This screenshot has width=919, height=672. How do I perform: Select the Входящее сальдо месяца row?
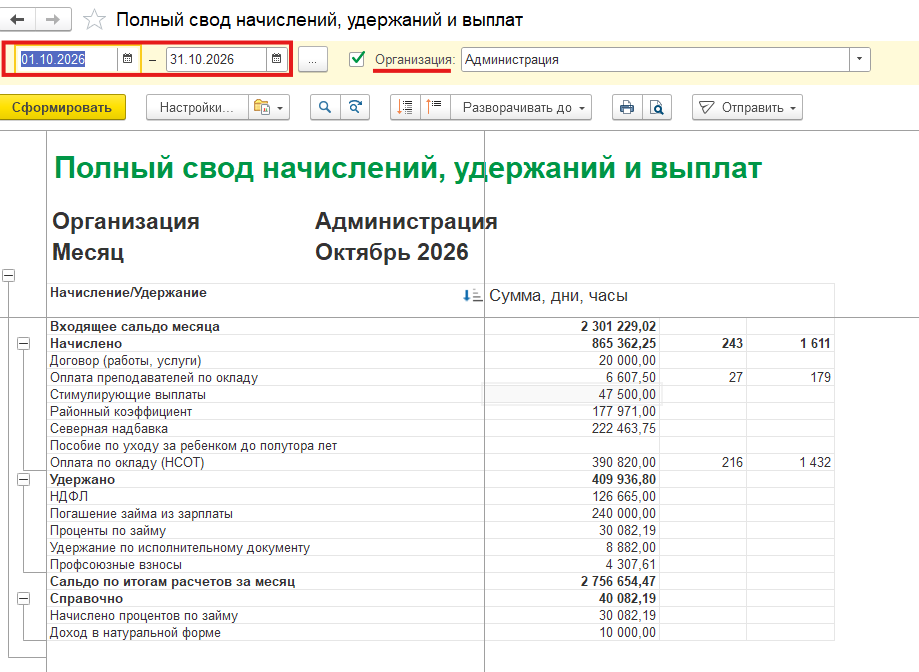440,326
